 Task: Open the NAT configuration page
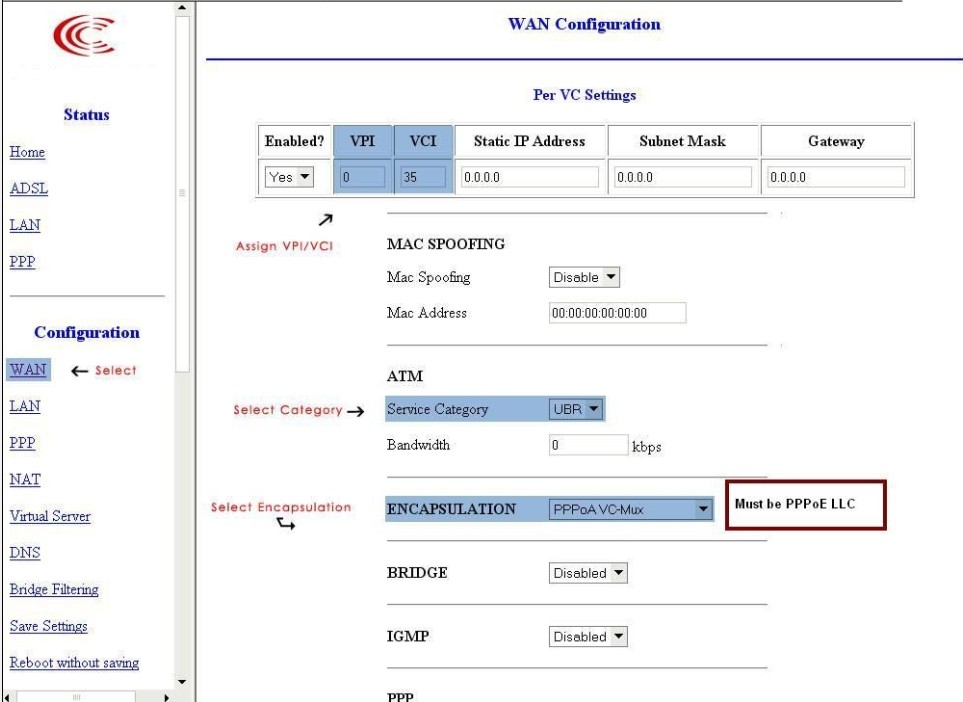point(24,479)
